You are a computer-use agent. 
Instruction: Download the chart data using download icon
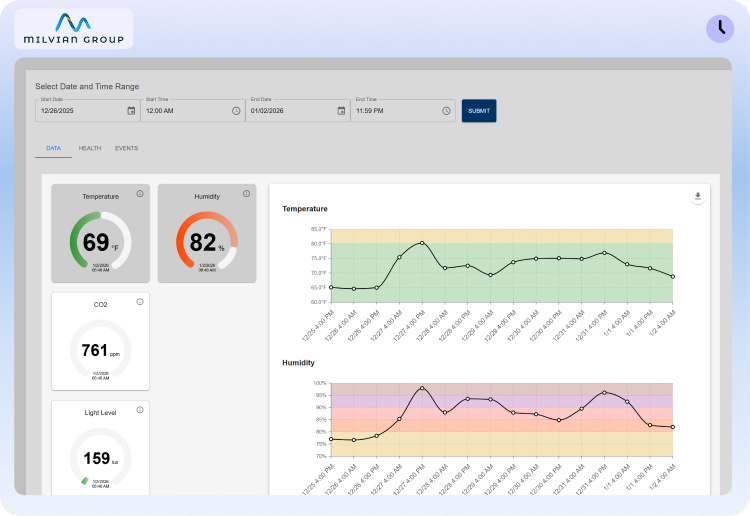click(697, 197)
